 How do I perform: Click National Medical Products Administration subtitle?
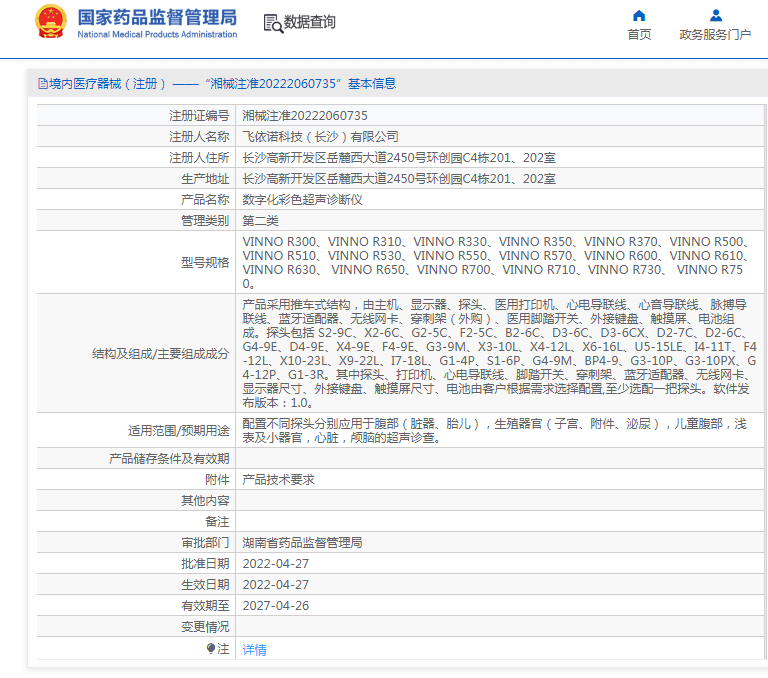pyautogui.click(x=157, y=34)
